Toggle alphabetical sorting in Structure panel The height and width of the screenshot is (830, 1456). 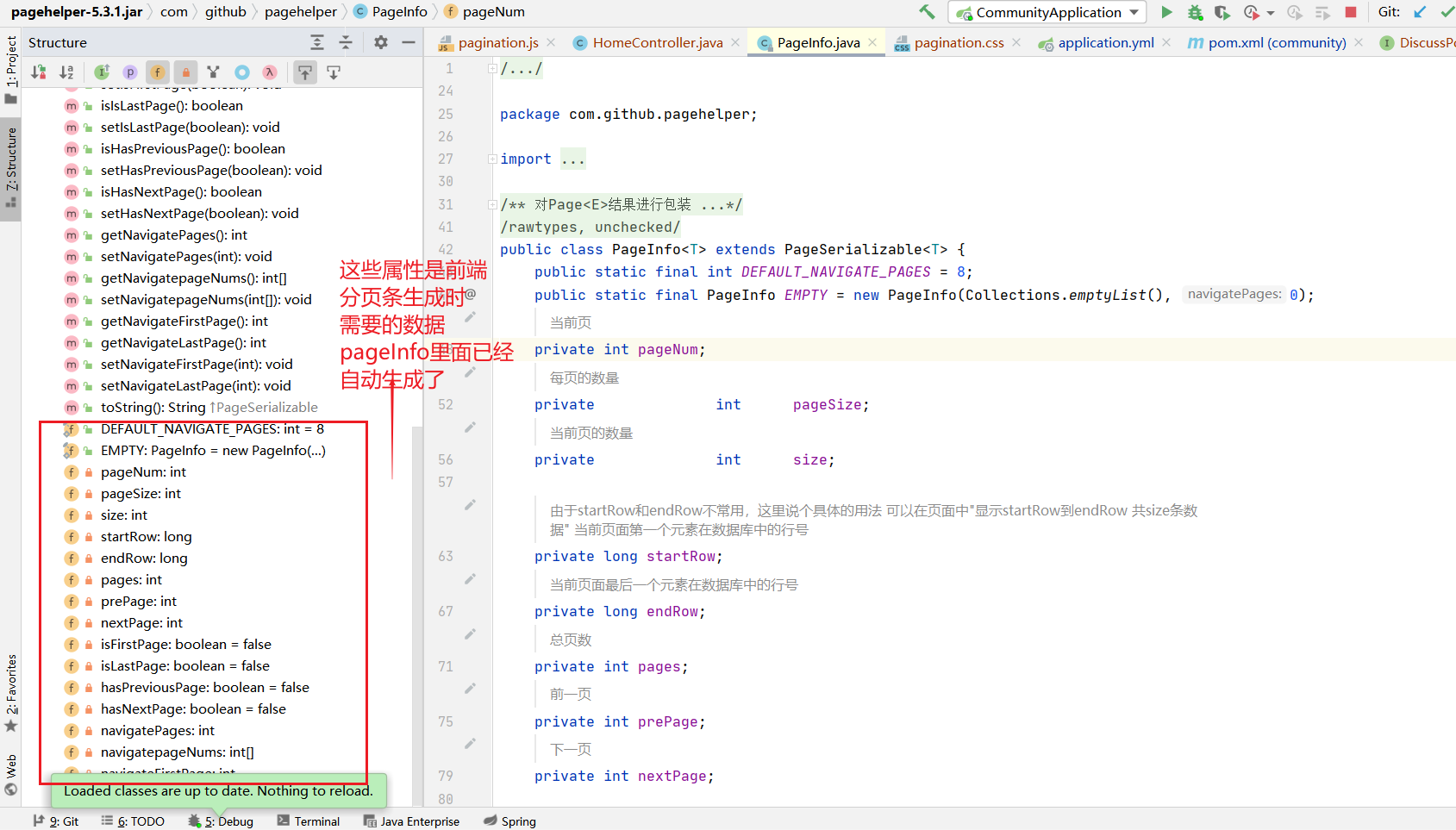coord(66,72)
